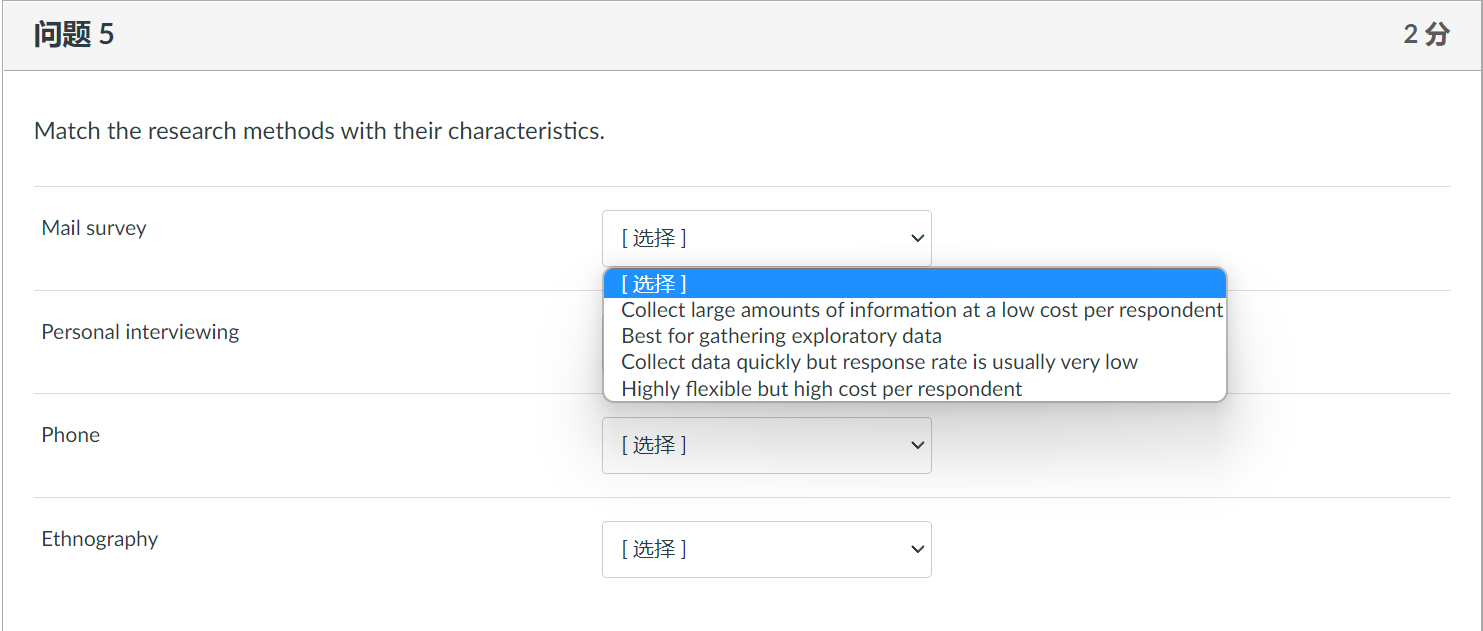
Task: Open the Mail survey answer dropdown
Action: click(766, 238)
